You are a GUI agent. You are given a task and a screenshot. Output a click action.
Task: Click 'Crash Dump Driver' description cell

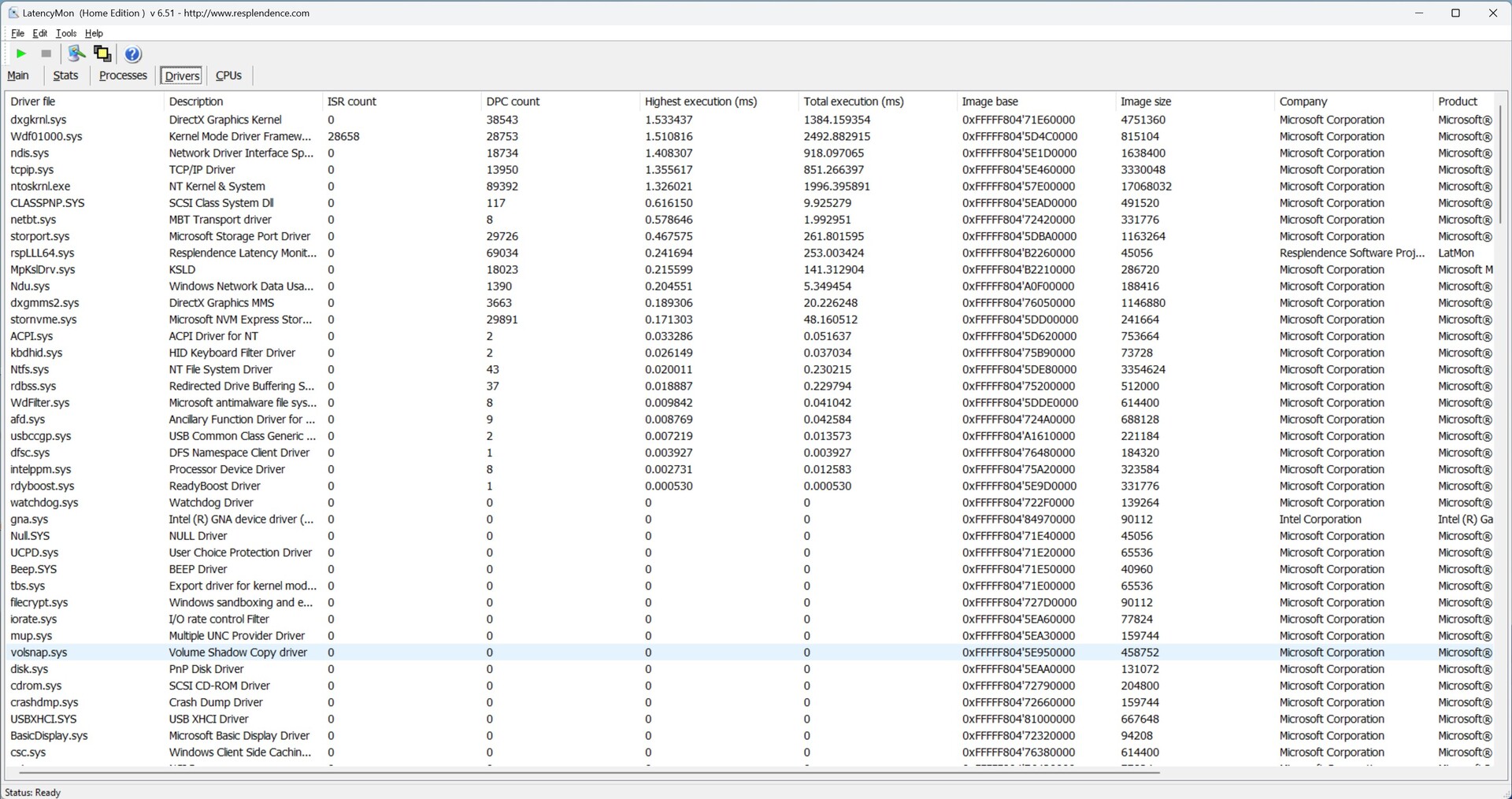pos(216,702)
